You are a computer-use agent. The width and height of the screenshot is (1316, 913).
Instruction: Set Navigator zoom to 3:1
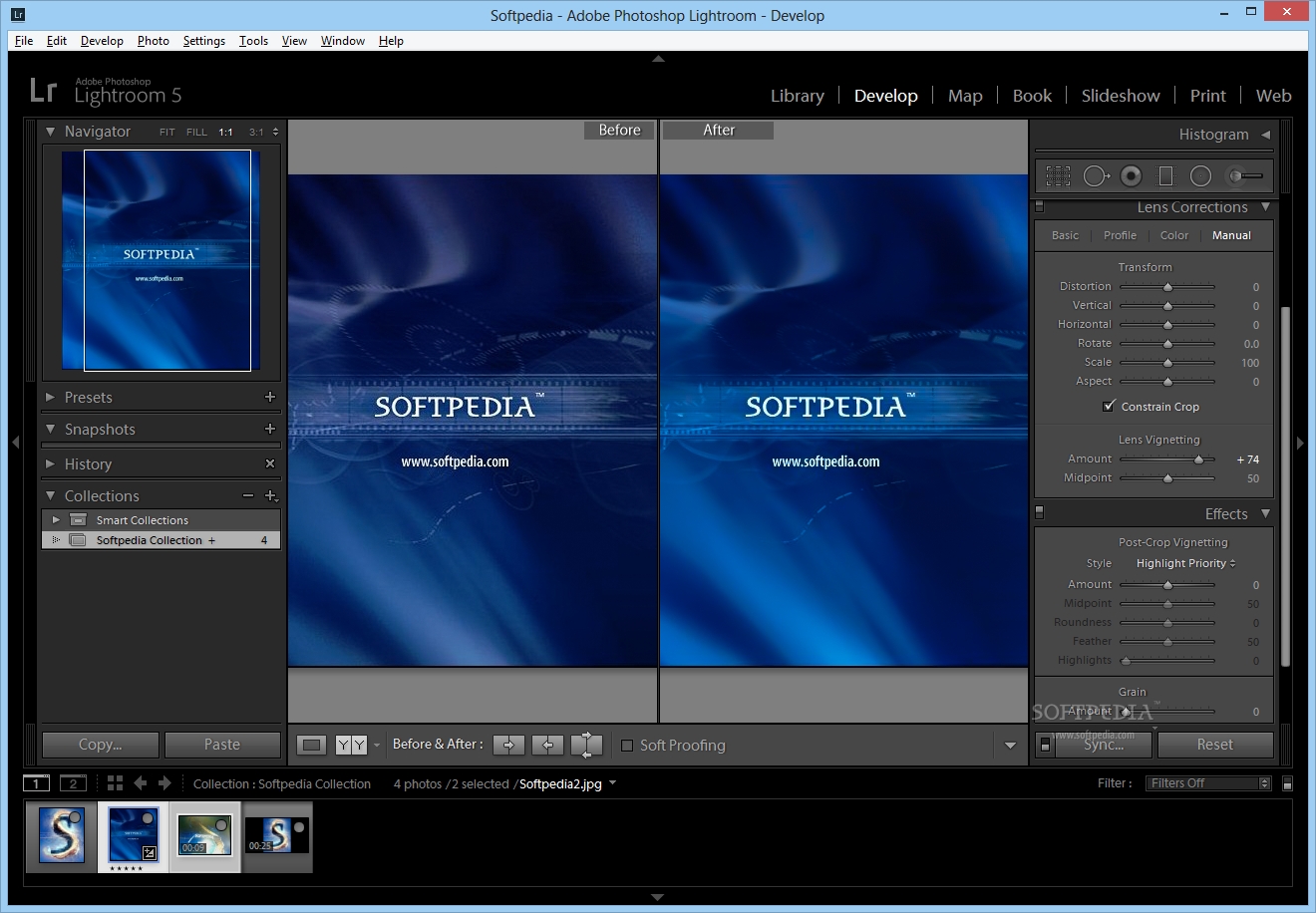(256, 132)
